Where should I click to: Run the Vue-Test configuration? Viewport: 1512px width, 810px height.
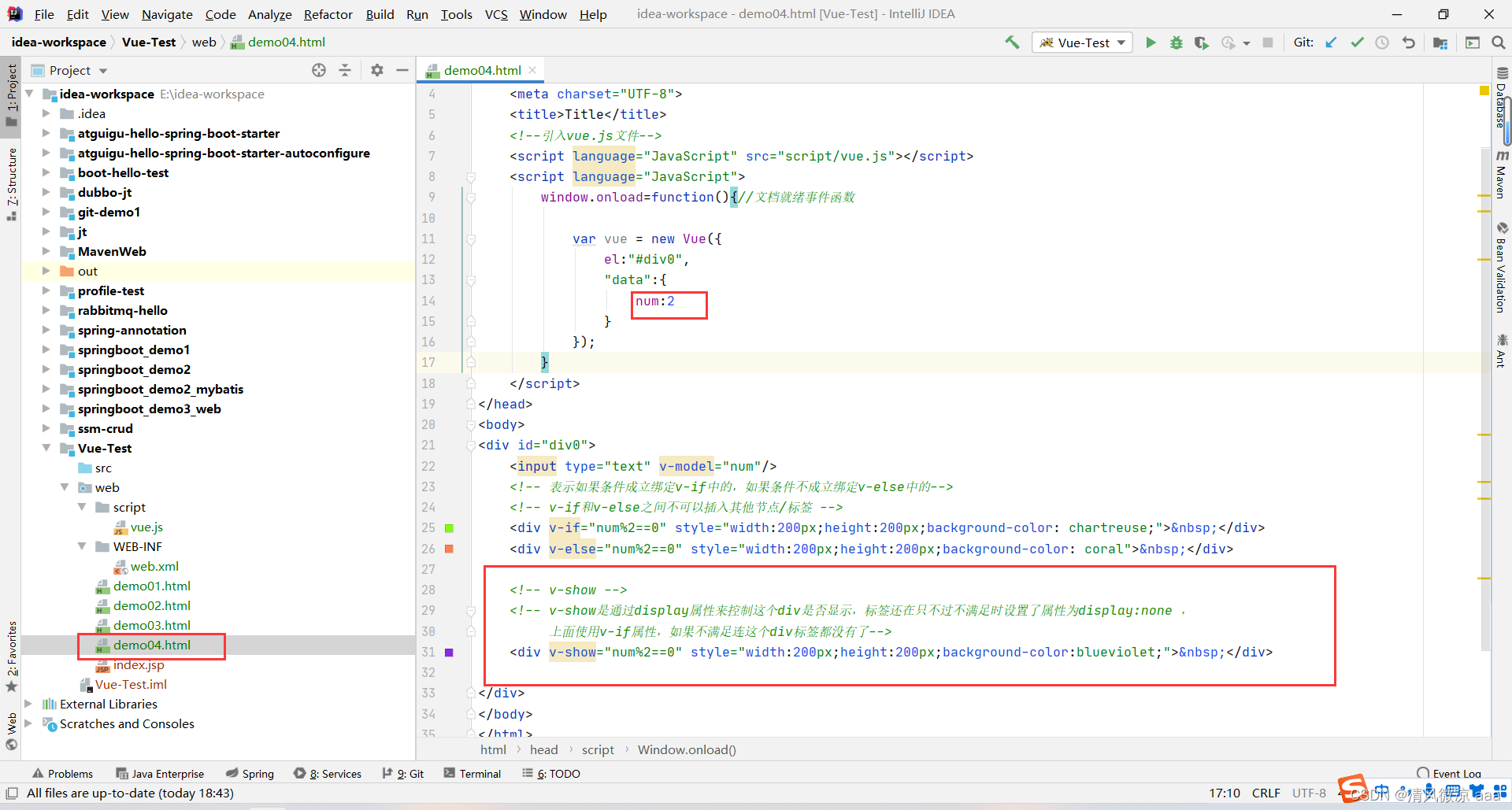1151,43
